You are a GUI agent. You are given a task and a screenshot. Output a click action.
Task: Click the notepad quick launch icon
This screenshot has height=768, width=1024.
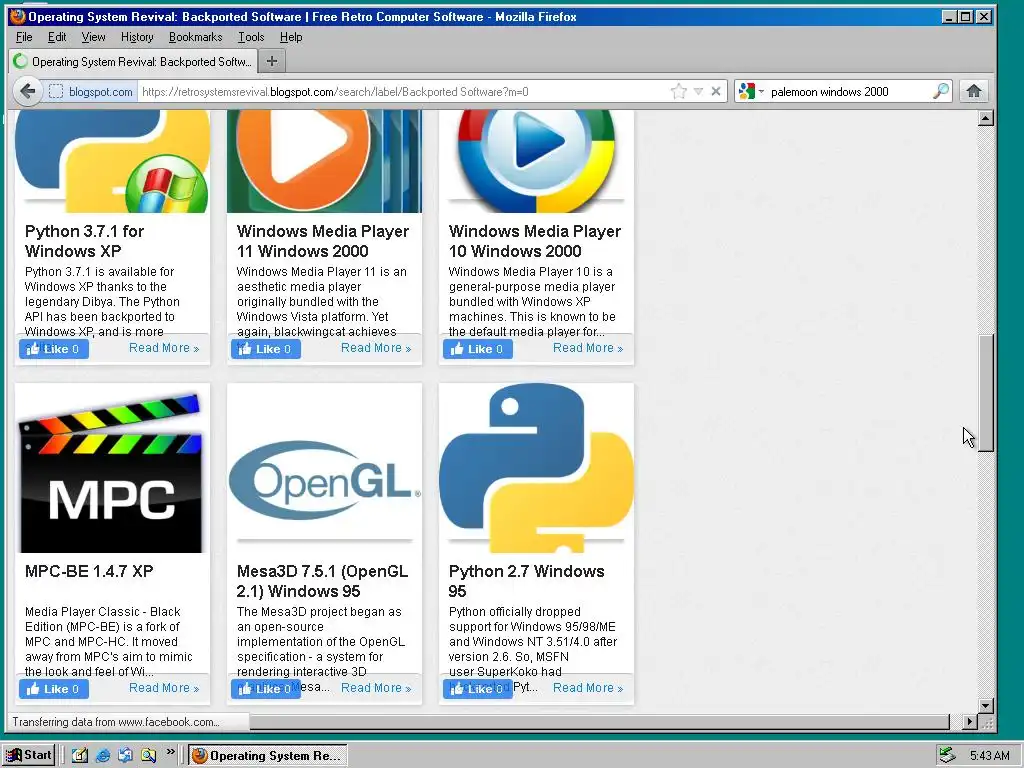click(x=80, y=756)
